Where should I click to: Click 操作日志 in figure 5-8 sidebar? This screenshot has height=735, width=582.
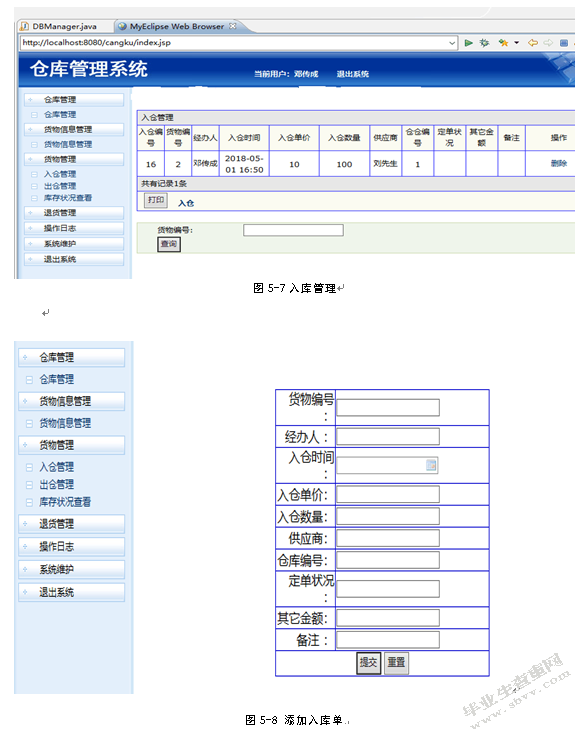pos(72,547)
